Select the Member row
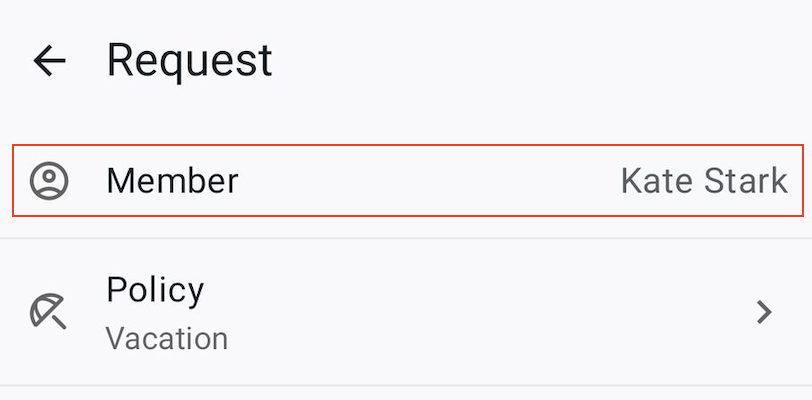This screenshot has height=400, width=812. tap(407, 181)
